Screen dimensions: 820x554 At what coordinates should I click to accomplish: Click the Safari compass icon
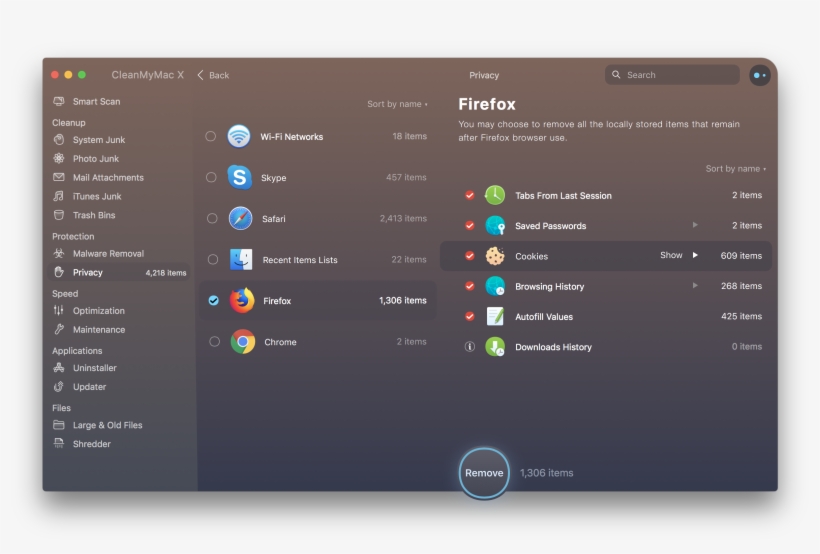pos(241,218)
